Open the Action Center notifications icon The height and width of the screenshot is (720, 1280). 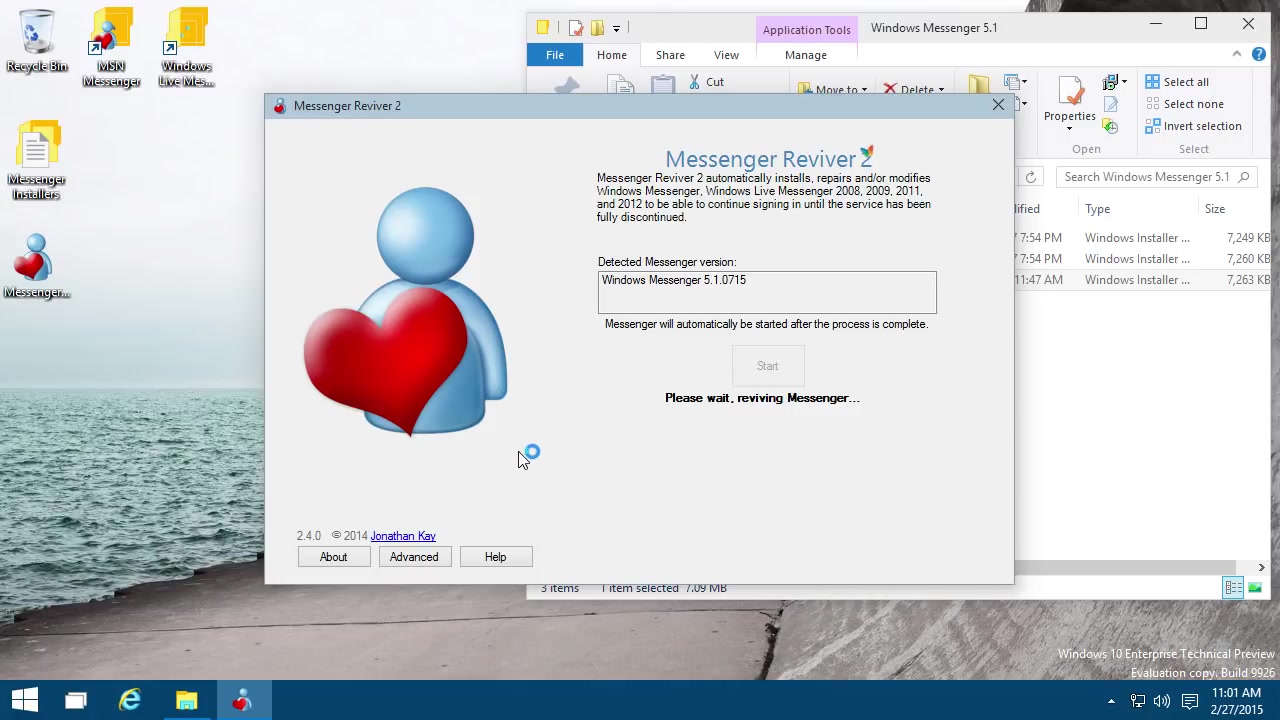[x=1189, y=701]
